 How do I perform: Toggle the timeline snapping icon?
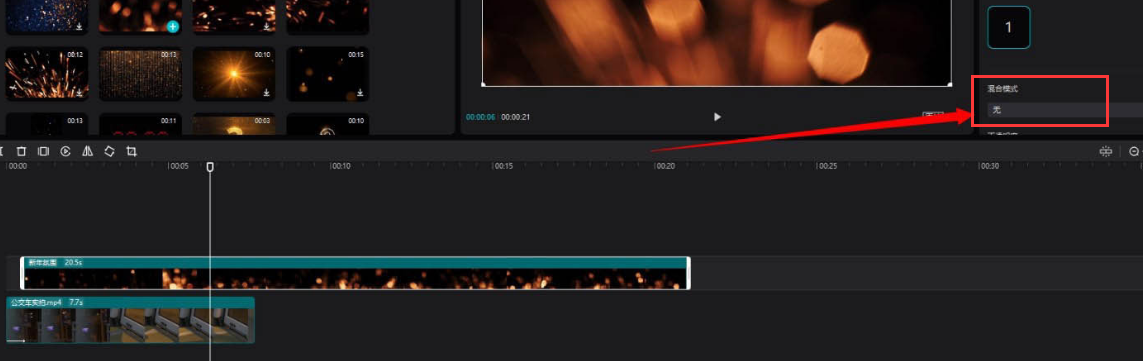pyautogui.click(x=1106, y=151)
